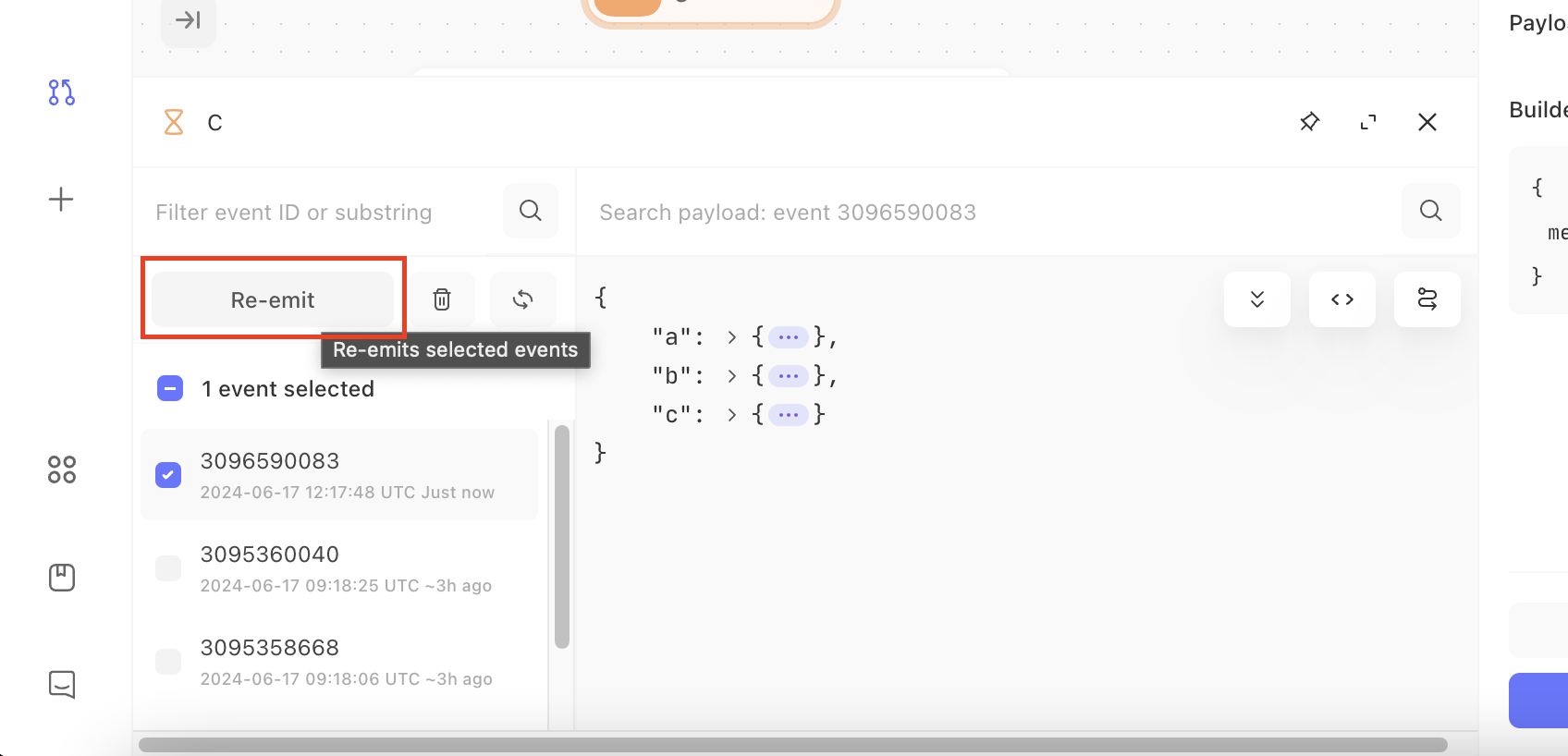Click the trash icon to delete selected events

[442, 299]
